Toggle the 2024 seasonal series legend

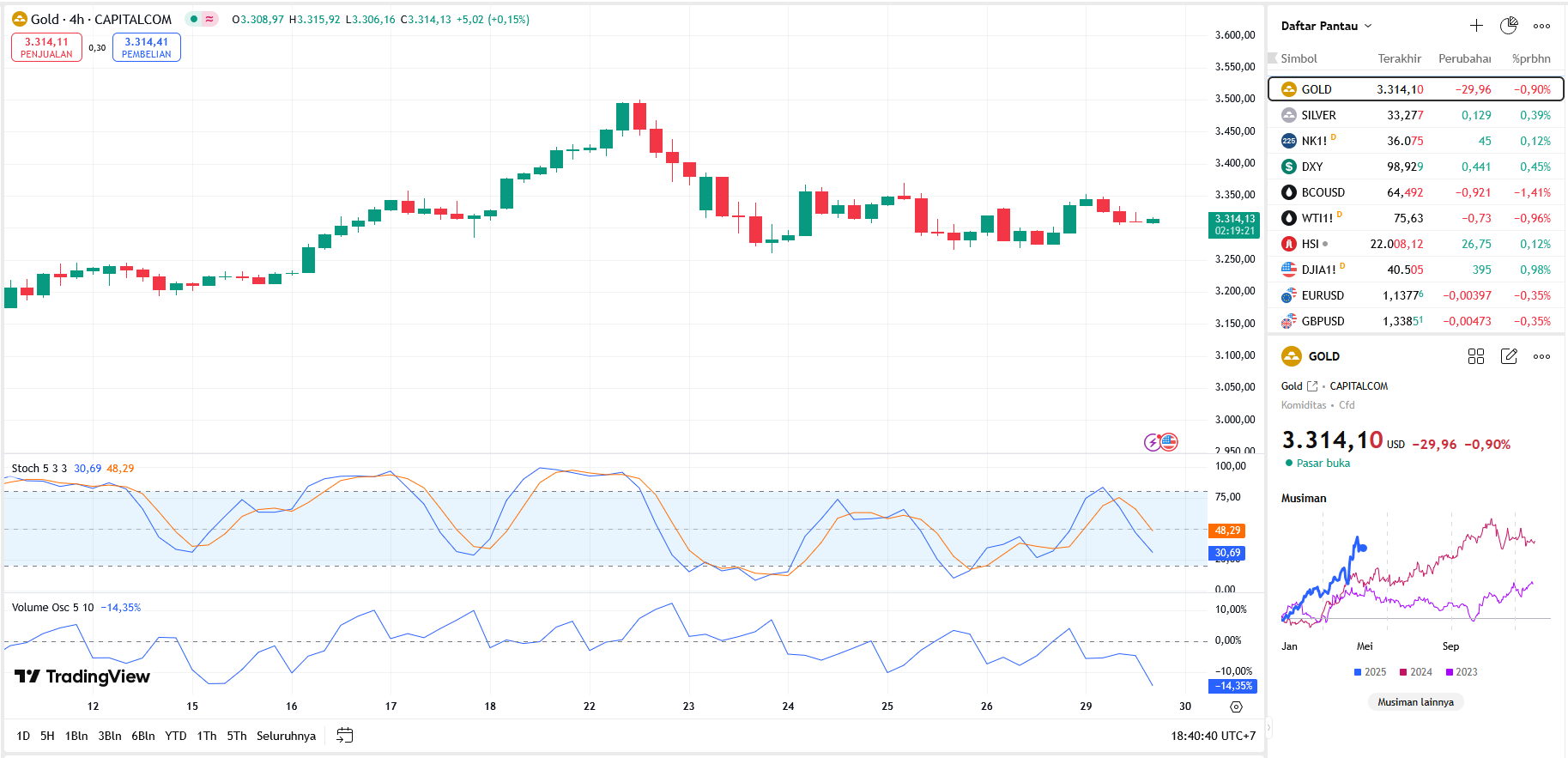point(1415,672)
